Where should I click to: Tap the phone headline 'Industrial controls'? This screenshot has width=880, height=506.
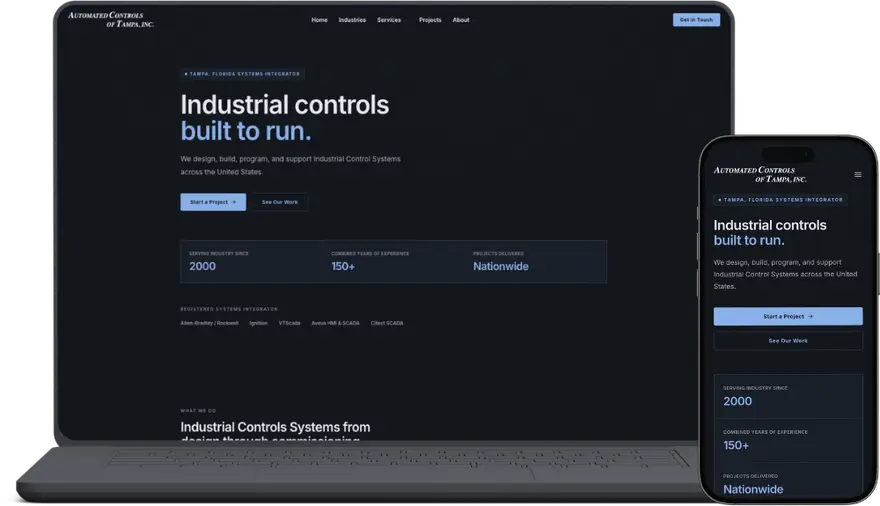pyautogui.click(x=769, y=225)
